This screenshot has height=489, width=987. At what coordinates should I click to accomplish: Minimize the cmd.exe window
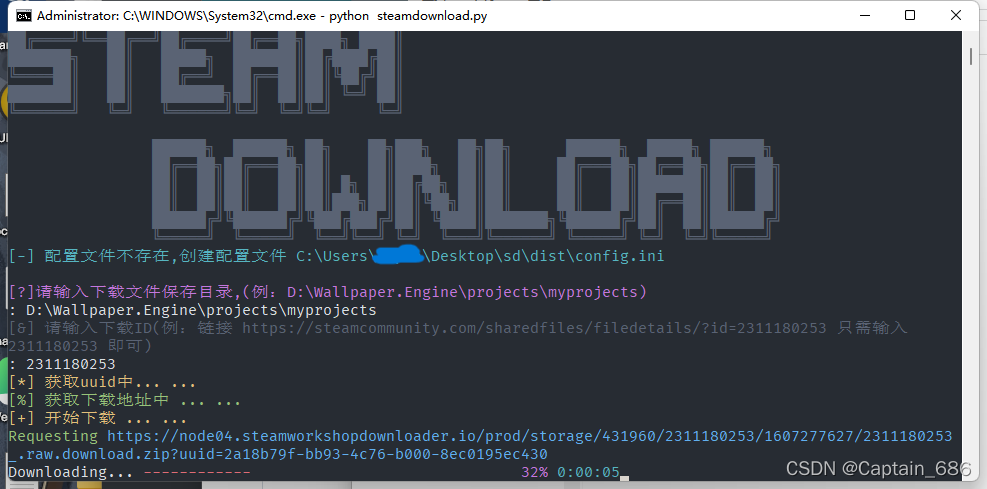tap(864, 16)
